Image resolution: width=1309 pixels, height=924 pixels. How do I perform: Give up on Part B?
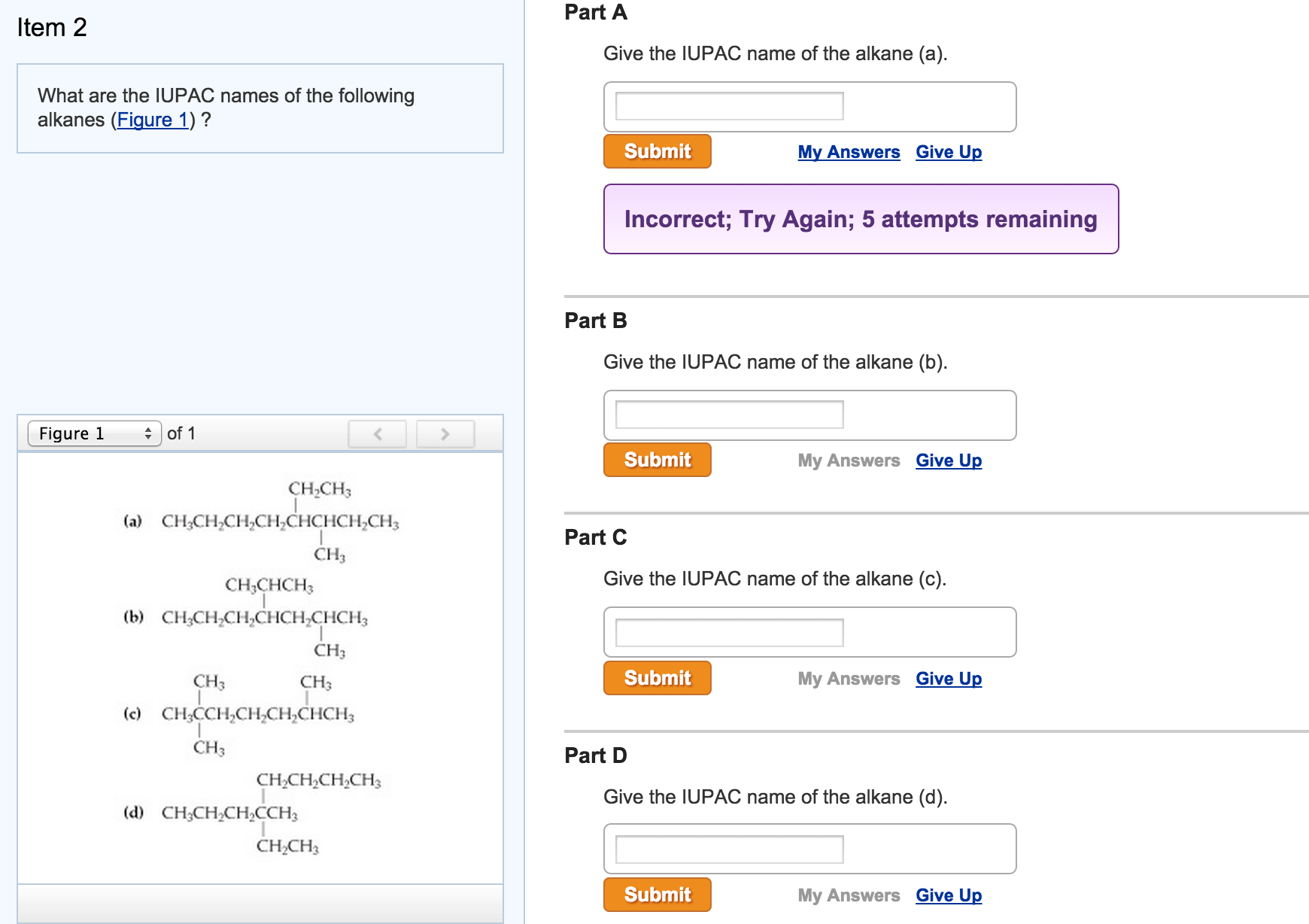tap(949, 460)
